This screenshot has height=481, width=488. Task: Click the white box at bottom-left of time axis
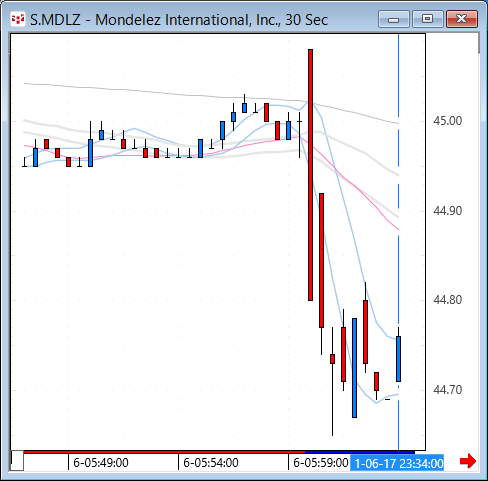pos(17,460)
